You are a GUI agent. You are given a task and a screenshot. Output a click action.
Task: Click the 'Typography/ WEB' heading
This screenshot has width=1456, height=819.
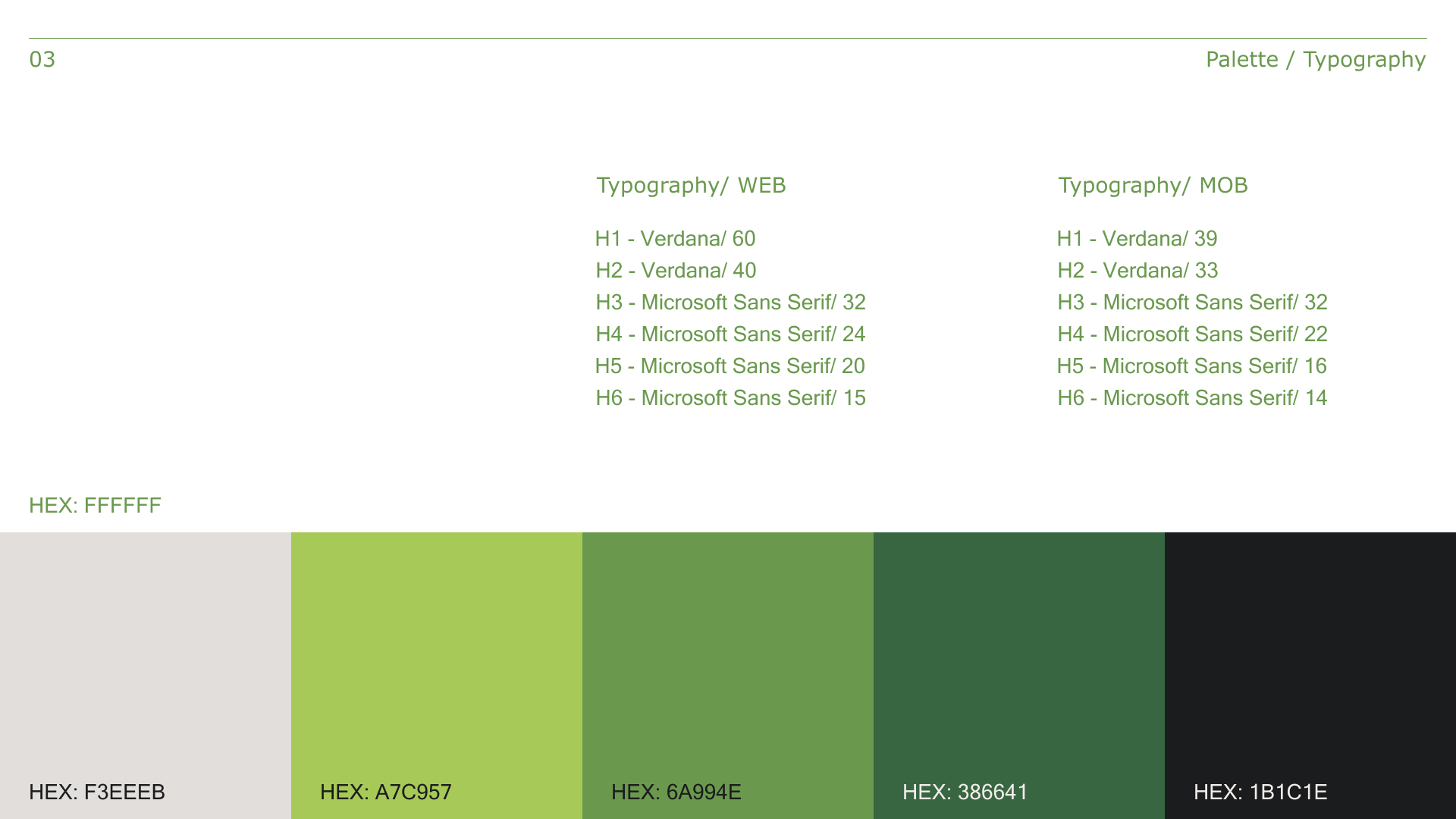[691, 186]
